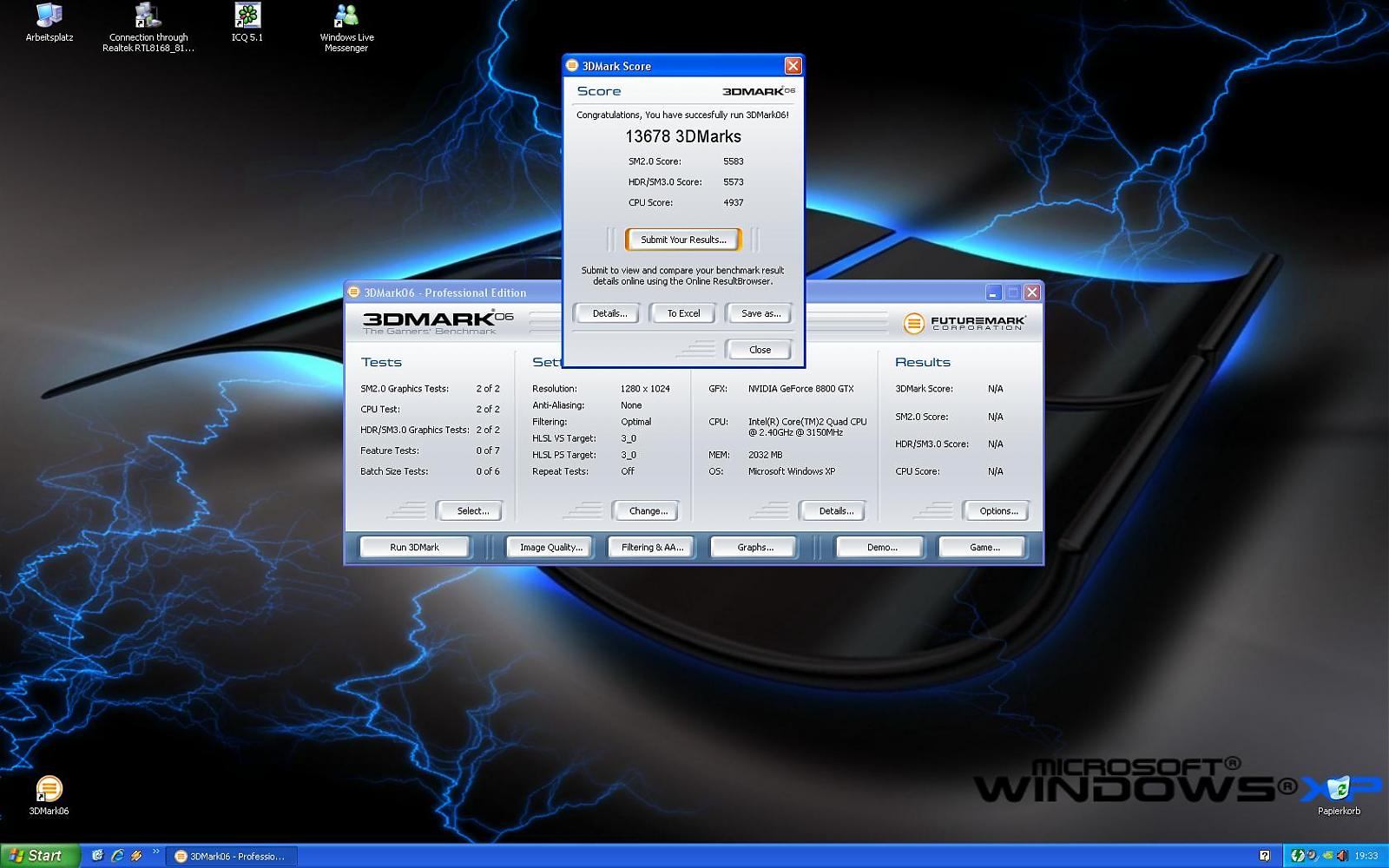1389x868 pixels.
Task: Click the Outlook Express quick launch icon
Action: point(97,856)
